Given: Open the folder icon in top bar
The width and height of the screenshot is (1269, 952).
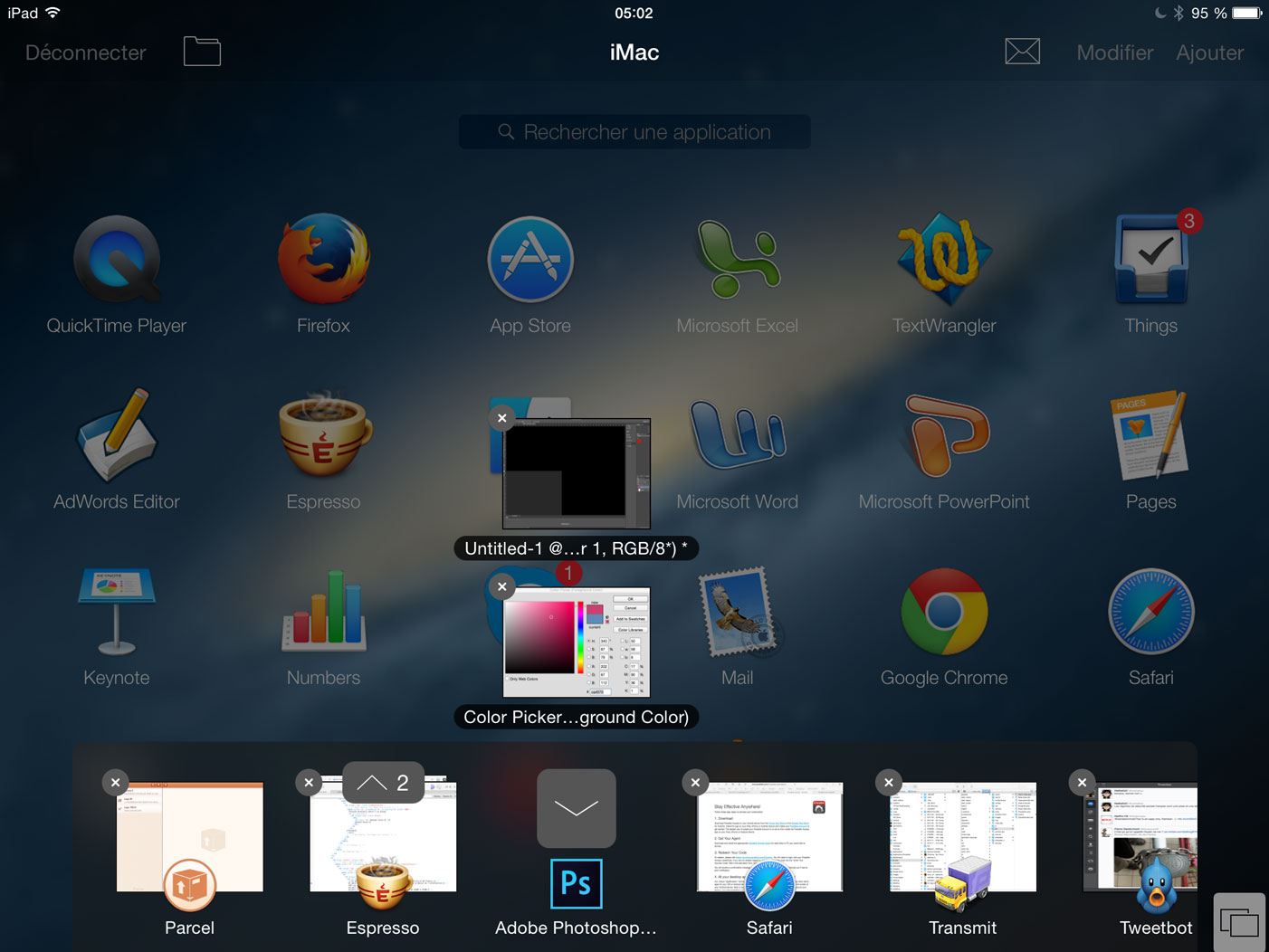Looking at the screenshot, I should tap(202, 52).
